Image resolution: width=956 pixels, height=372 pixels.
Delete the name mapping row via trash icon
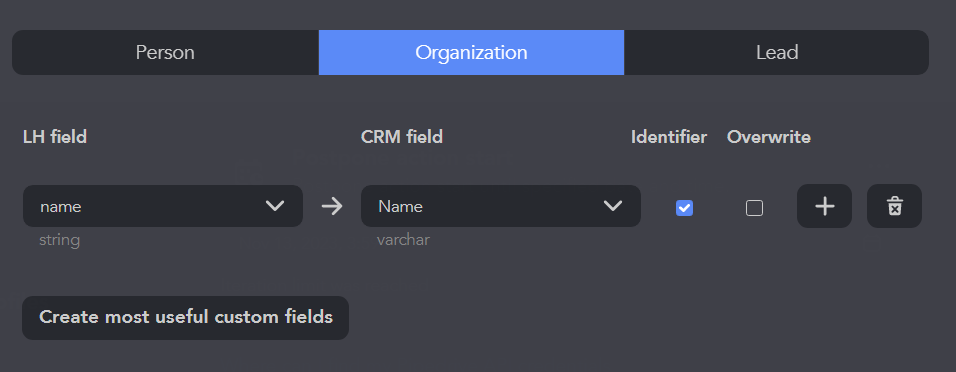[x=894, y=206]
